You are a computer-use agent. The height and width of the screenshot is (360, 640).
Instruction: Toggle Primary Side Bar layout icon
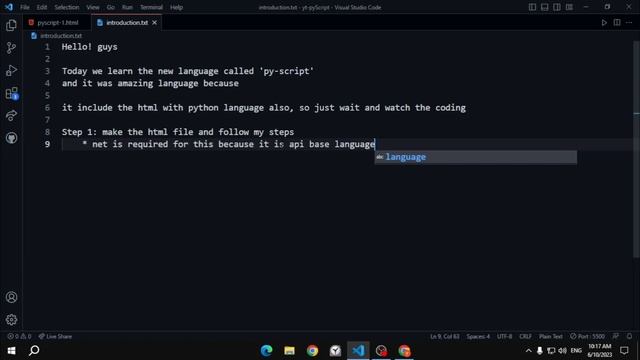[532, 7]
